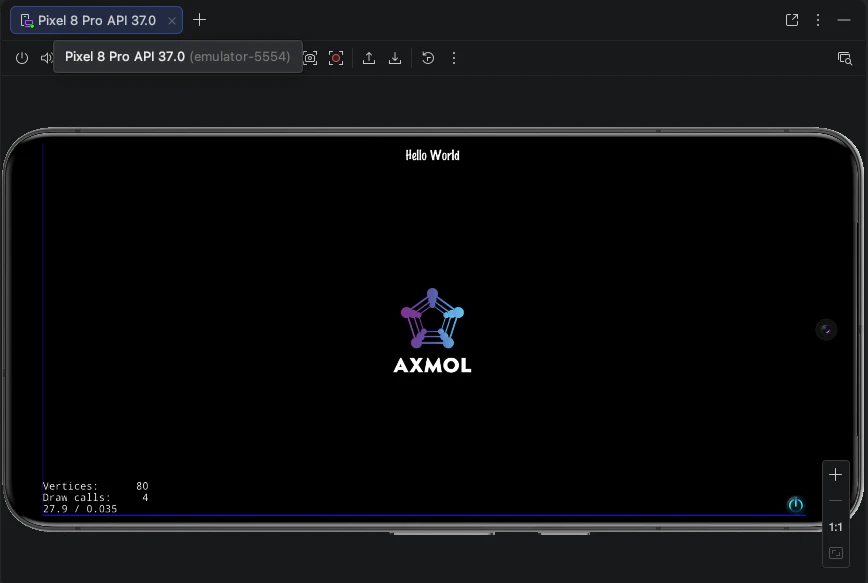This screenshot has width=868, height=583.
Task: Tap the blue power icon in the game
Action: [795, 504]
